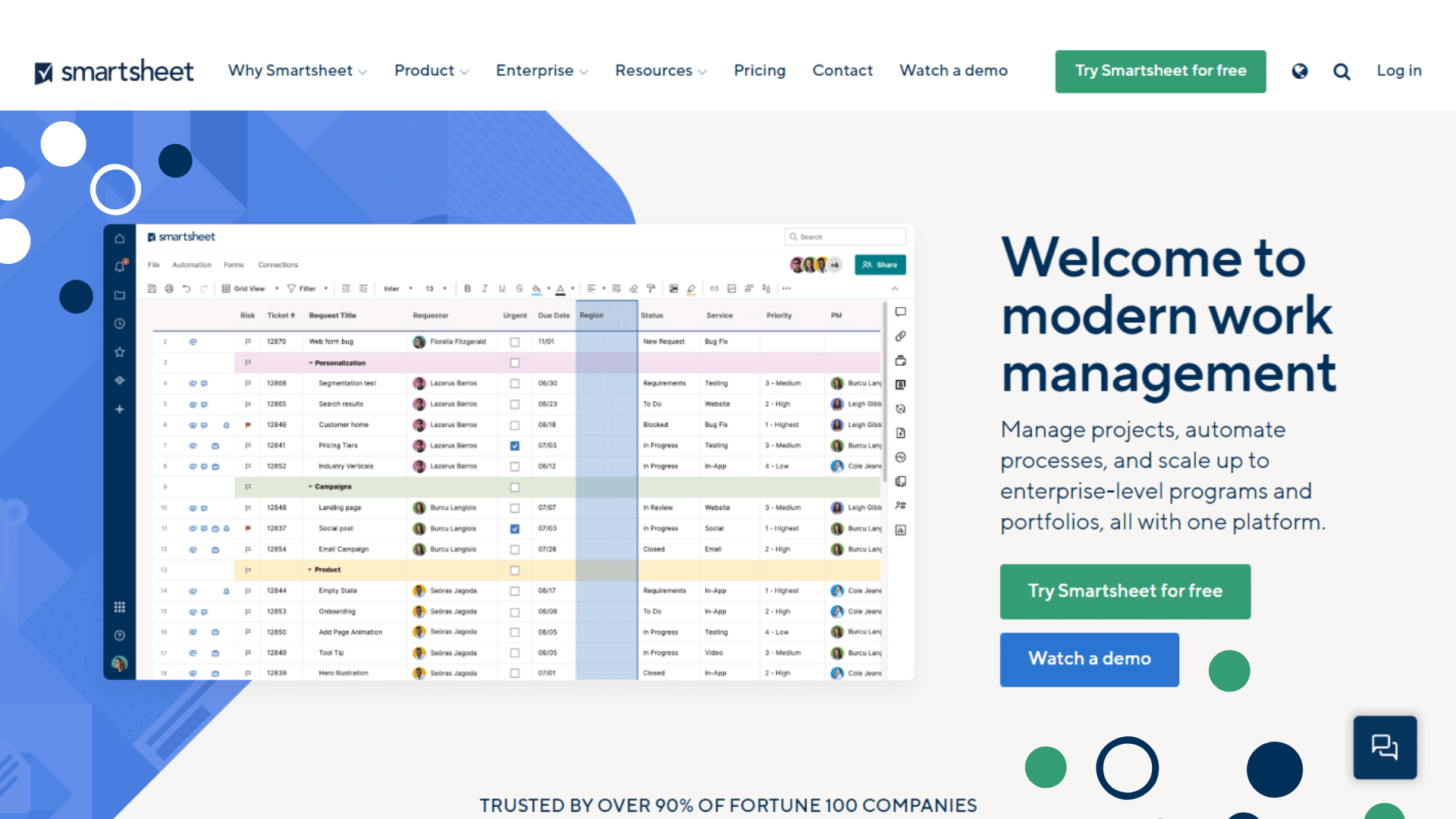Toggle Urgent checkbox for Search results
The height and width of the screenshot is (819, 1456).
pyautogui.click(x=515, y=404)
